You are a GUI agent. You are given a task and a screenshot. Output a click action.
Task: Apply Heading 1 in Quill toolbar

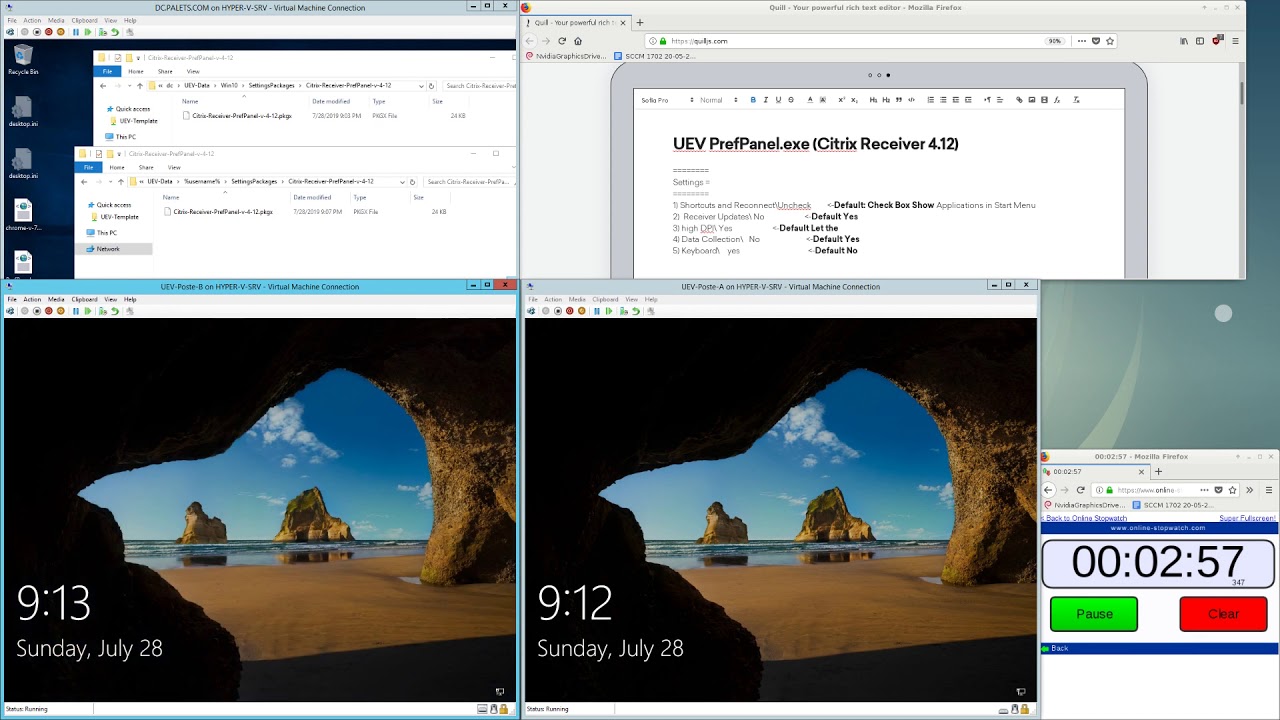873,100
